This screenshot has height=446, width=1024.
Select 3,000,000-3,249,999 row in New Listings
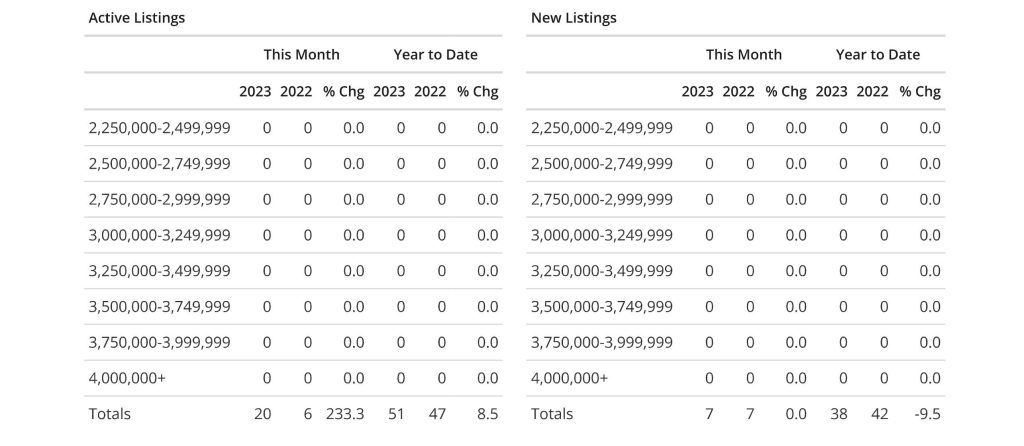pyautogui.click(x=602, y=235)
